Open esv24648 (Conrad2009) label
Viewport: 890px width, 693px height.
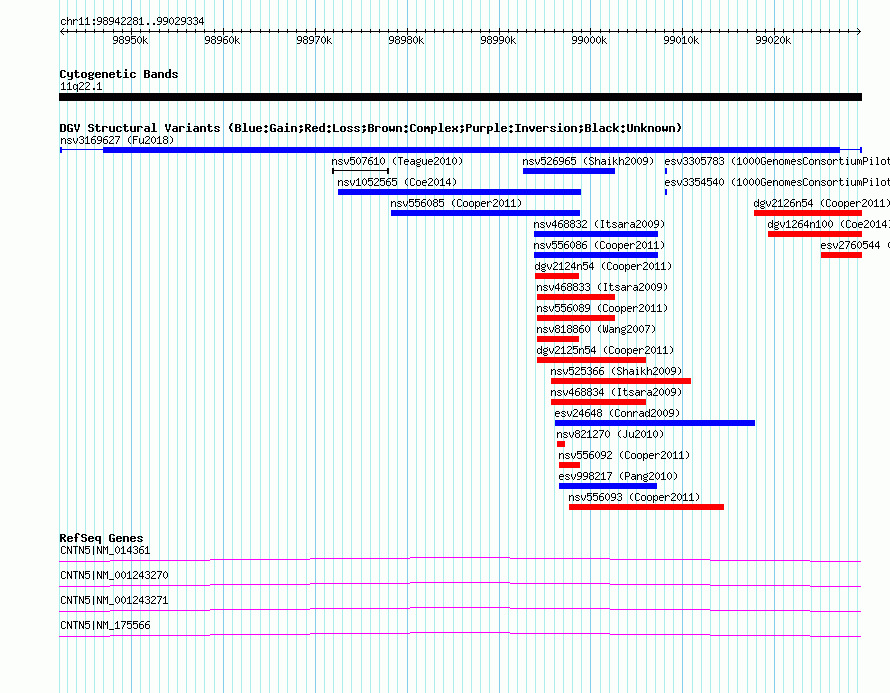(x=617, y=413)
